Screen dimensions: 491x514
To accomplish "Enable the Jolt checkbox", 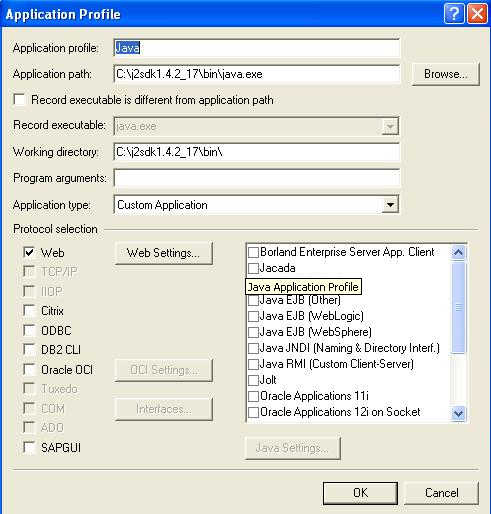I will (253, 380).
